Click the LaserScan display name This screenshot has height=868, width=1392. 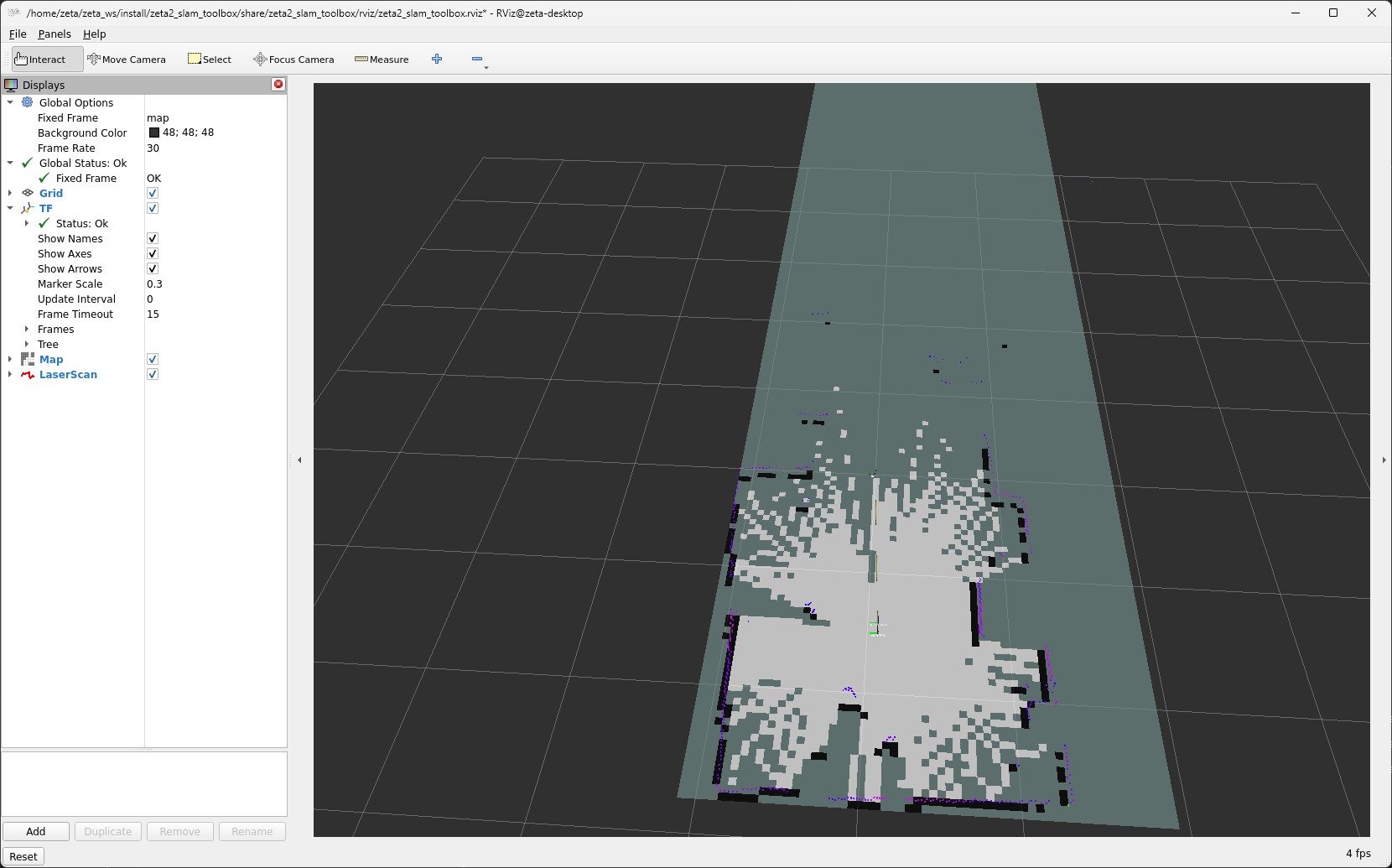[68, 374]
